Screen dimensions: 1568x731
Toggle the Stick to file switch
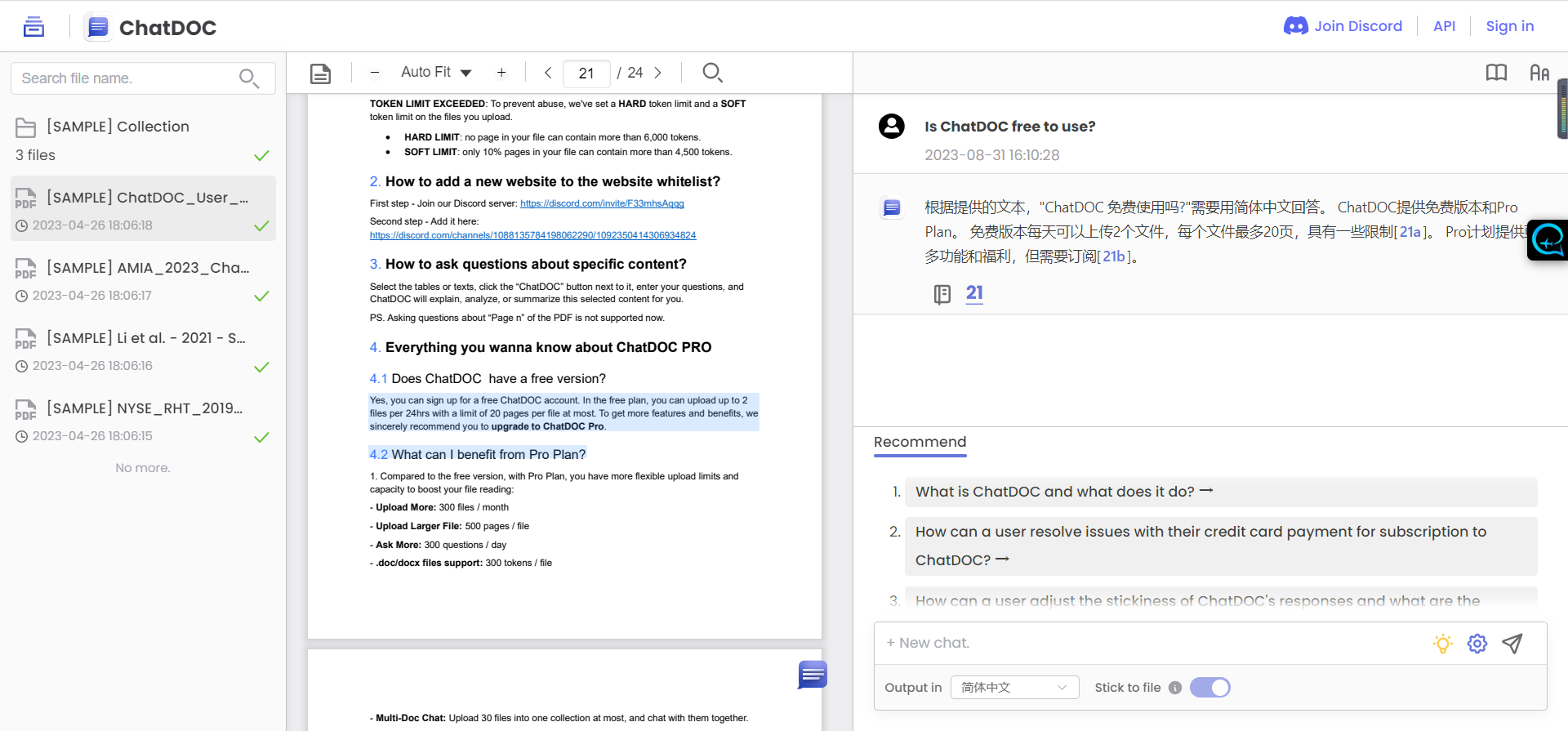point(1209,688)
